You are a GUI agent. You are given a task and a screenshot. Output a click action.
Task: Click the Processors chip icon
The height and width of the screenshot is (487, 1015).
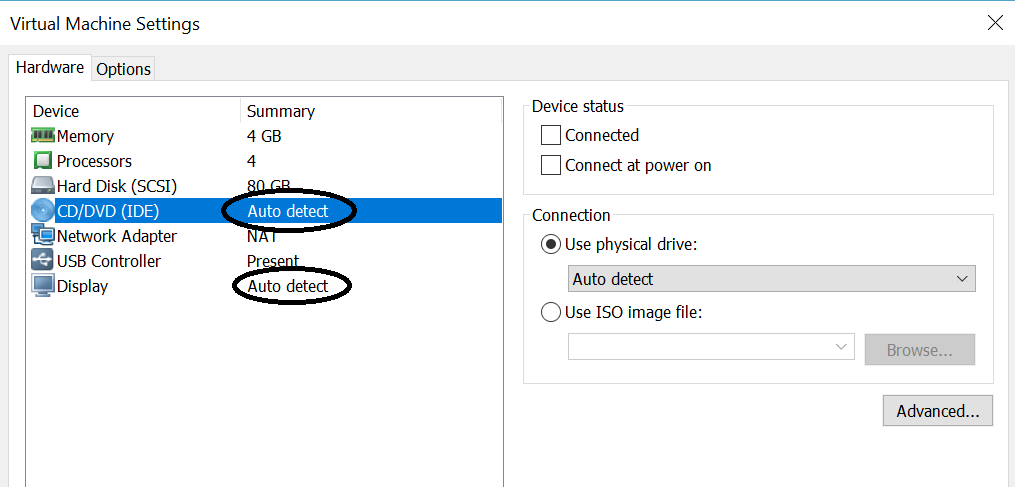43,161
